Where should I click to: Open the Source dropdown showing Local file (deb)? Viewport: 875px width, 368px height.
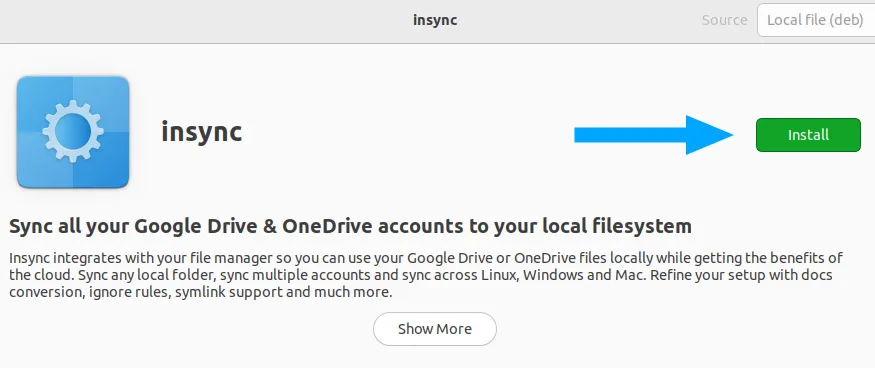click(816, 20)
